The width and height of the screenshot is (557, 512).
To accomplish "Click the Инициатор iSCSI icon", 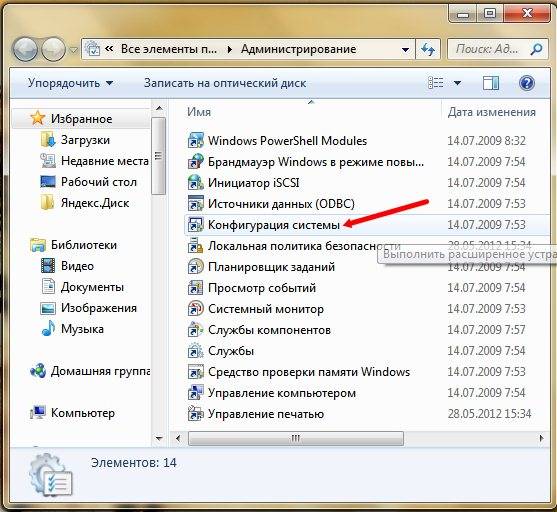I will click(x=195, y=183).
